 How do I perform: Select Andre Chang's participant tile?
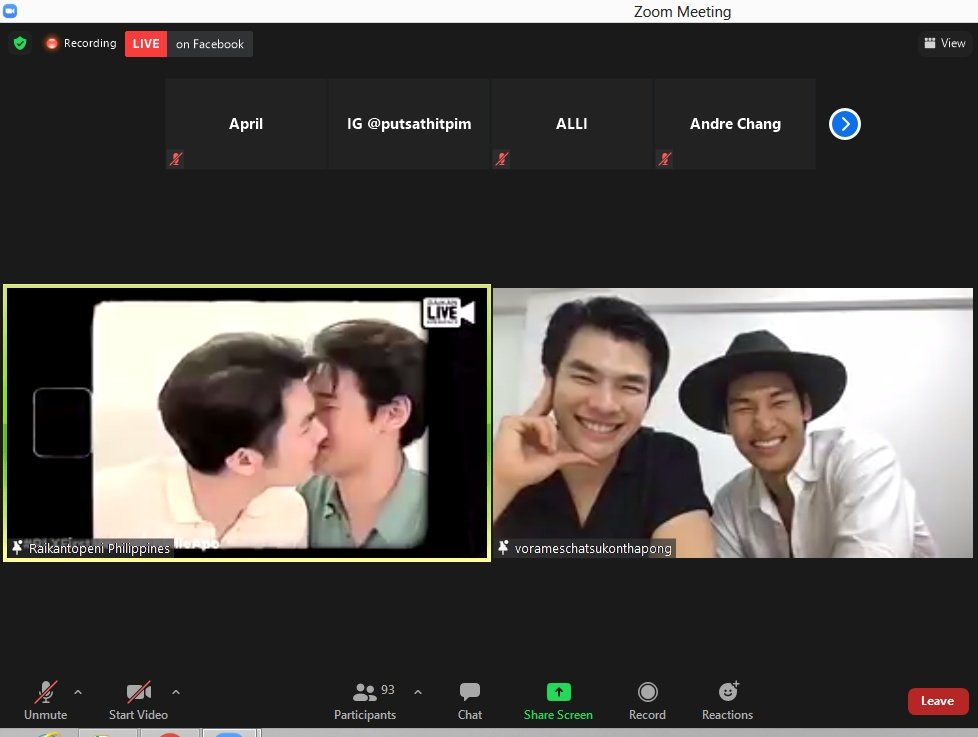pos(735,123)
